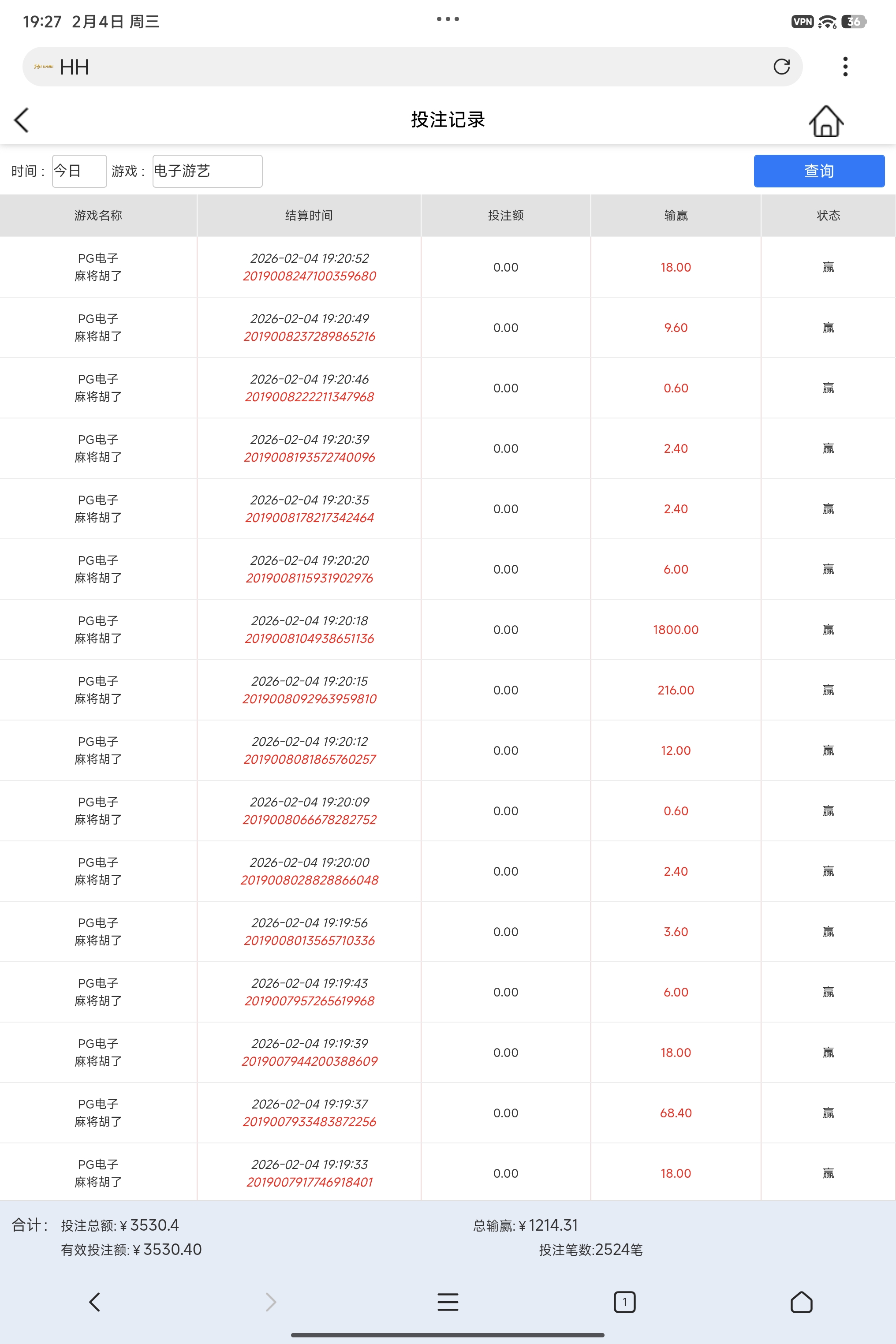Tap the address bar showing HH
This screenshot has height=1344, width=896.
(400, 67)
